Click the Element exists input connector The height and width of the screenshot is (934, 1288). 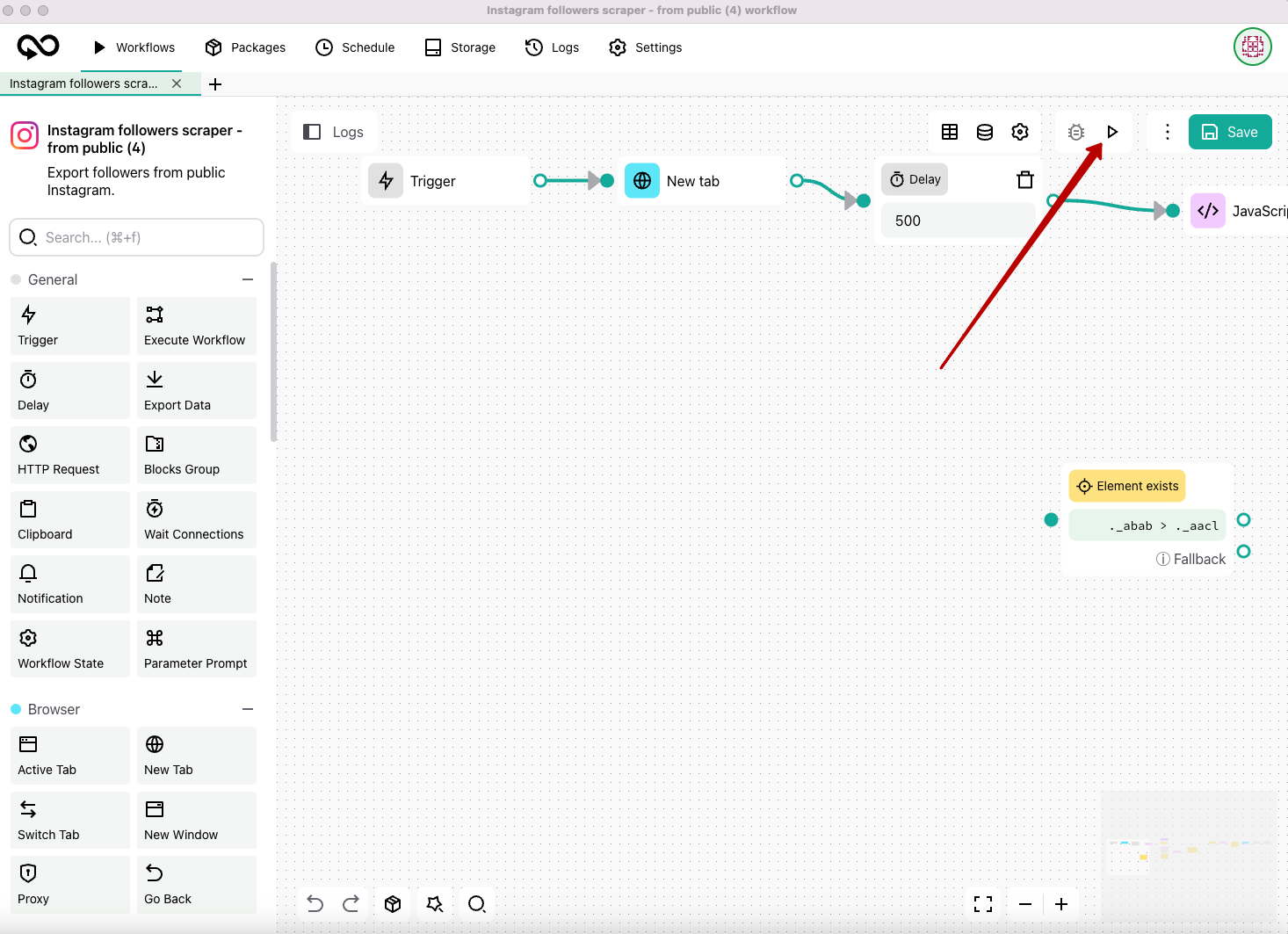[x=1051, y=520]
